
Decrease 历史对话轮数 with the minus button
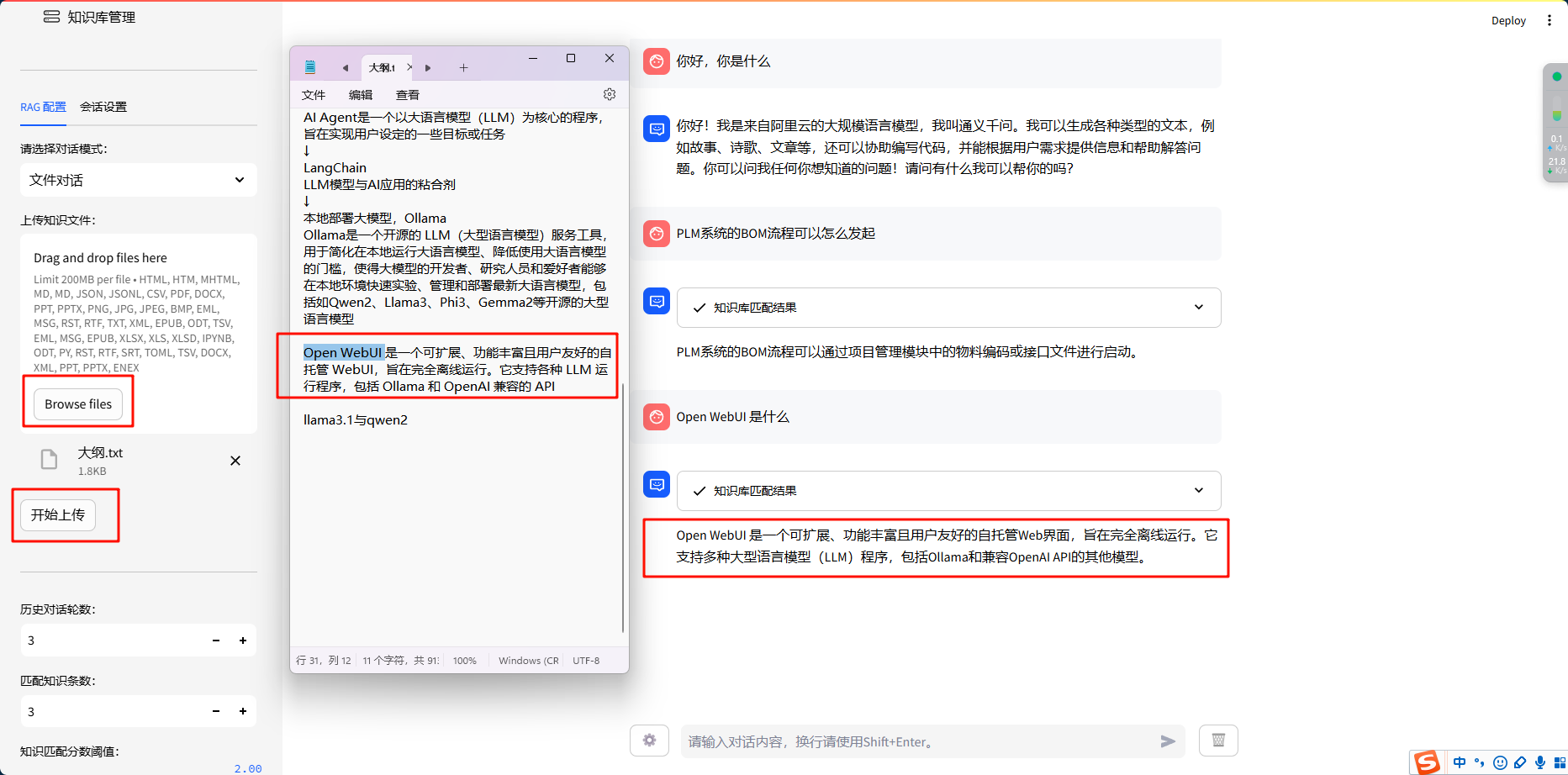click(x=216, y=641)
